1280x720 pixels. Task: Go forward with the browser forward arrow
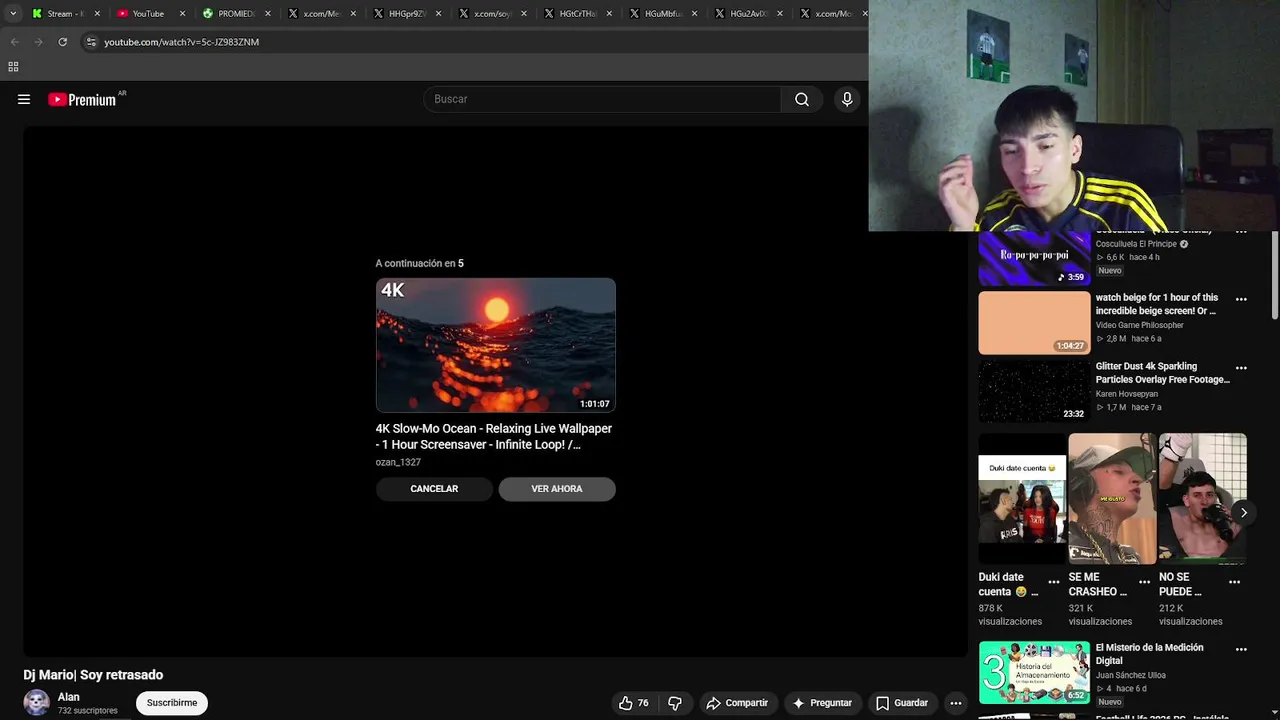click(x=38, y=42)
